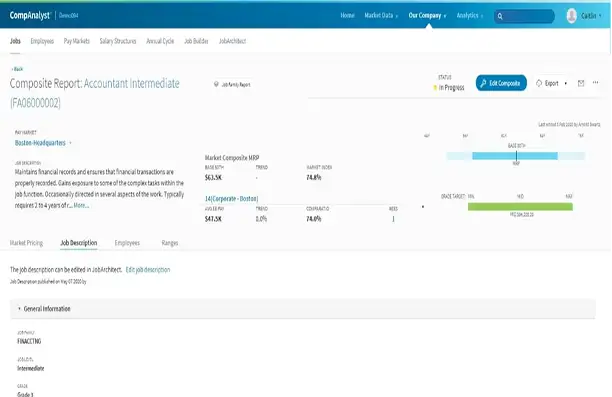Click the Job Family Report pin icon

(216, 84)
